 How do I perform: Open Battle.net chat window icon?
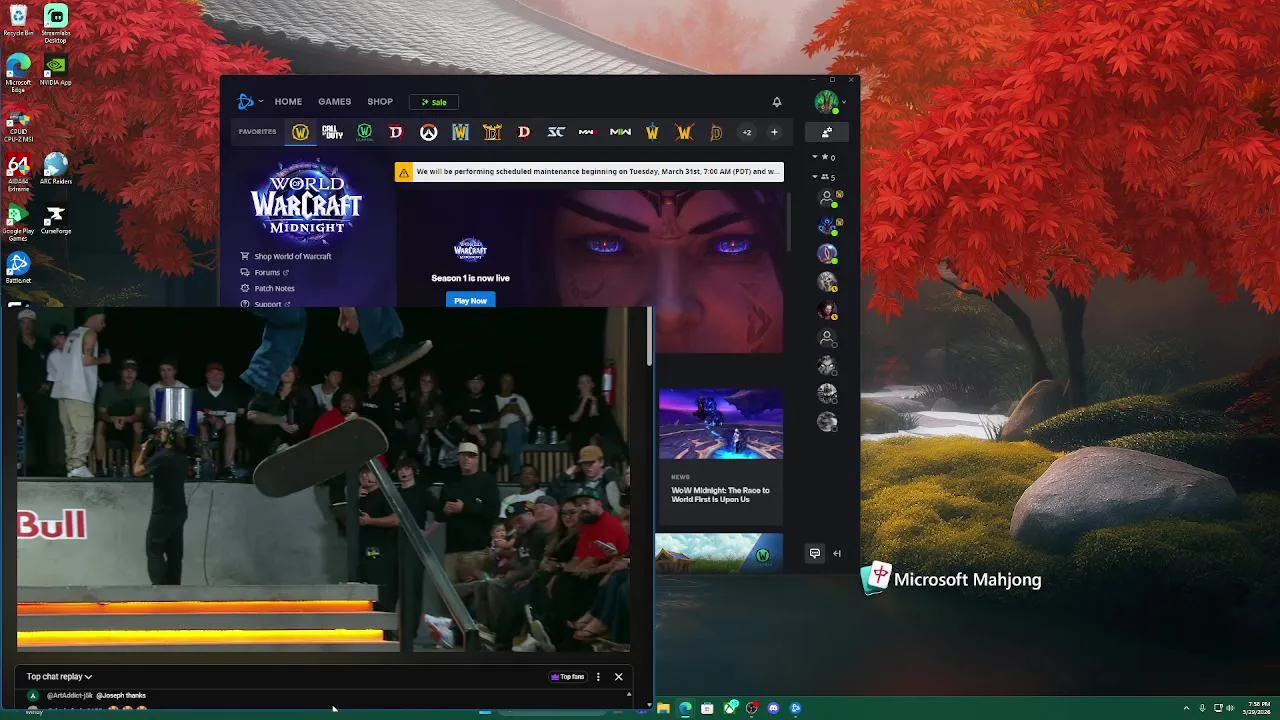tap(815, 553)
